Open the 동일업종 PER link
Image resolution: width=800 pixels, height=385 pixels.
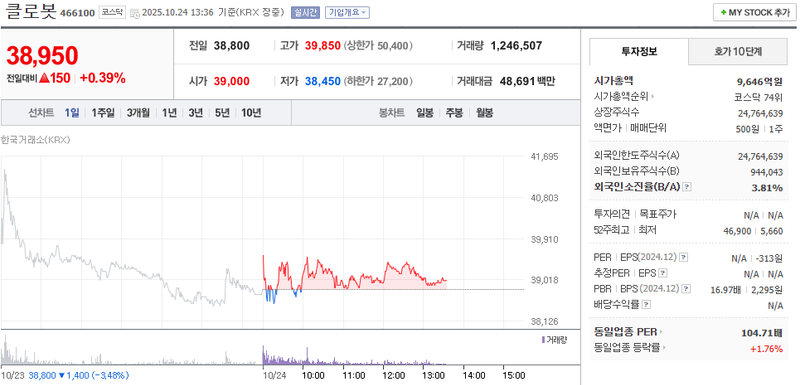click(629, 332)
